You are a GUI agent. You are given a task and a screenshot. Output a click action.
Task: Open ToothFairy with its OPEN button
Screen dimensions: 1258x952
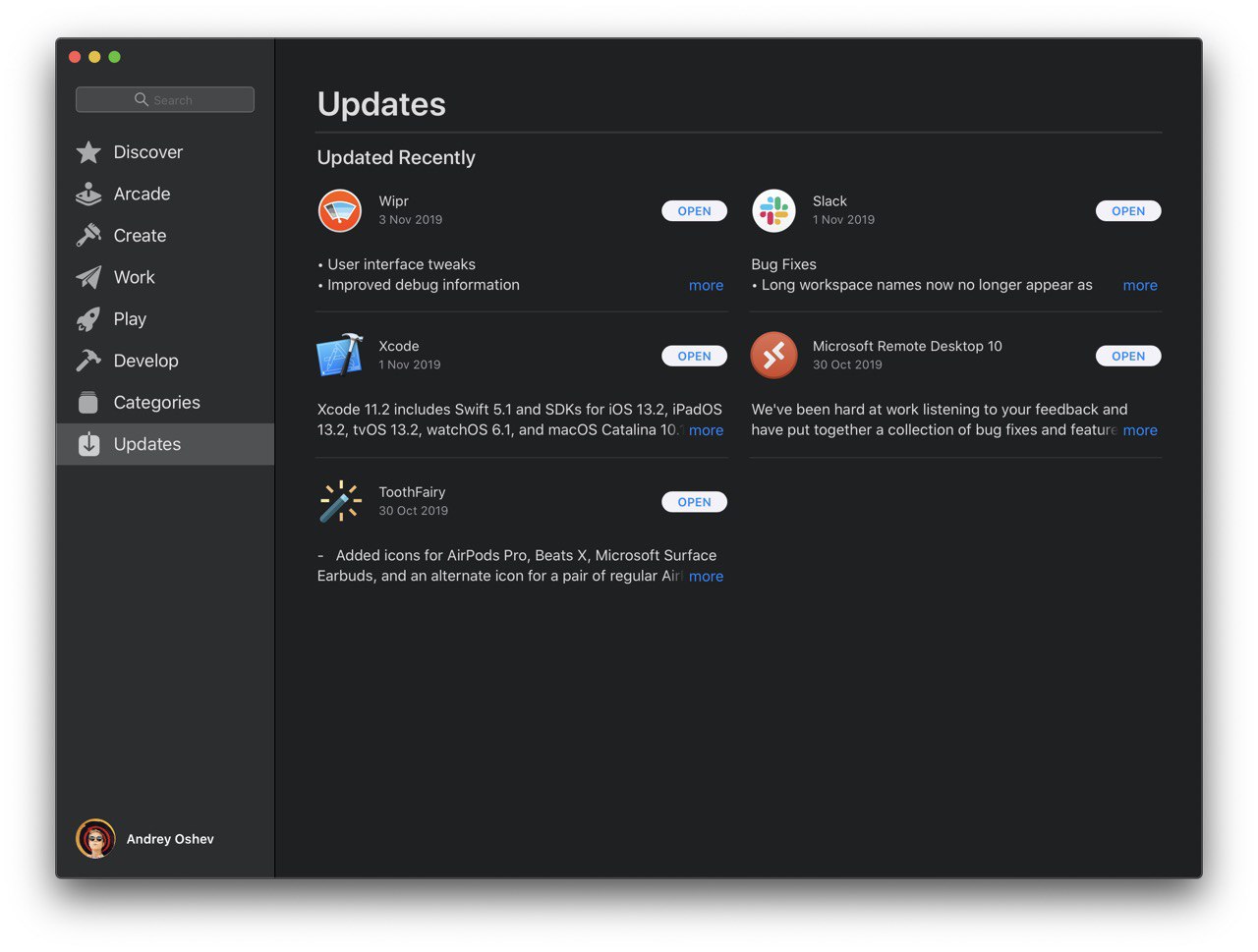point(695,502)
